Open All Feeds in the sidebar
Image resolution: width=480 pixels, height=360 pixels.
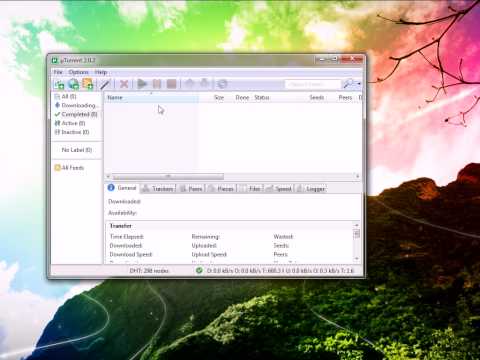(x=69, y=168)
